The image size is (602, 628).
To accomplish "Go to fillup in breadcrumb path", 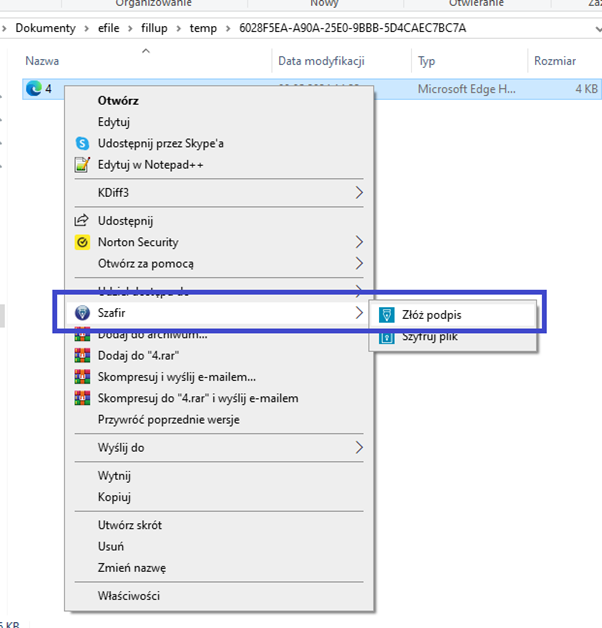I will [154, 28].
